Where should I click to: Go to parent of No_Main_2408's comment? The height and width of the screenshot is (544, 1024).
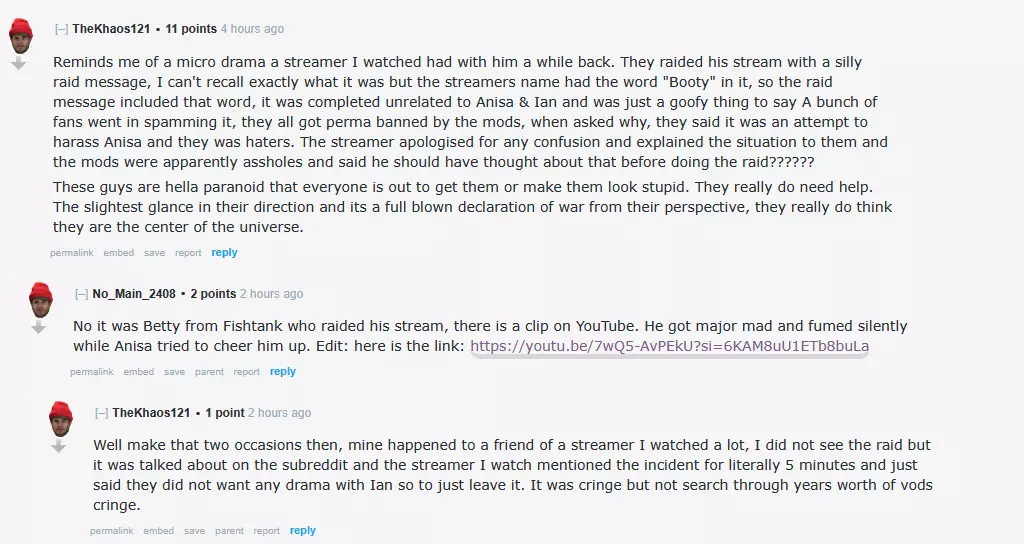[x=209, y=372]
